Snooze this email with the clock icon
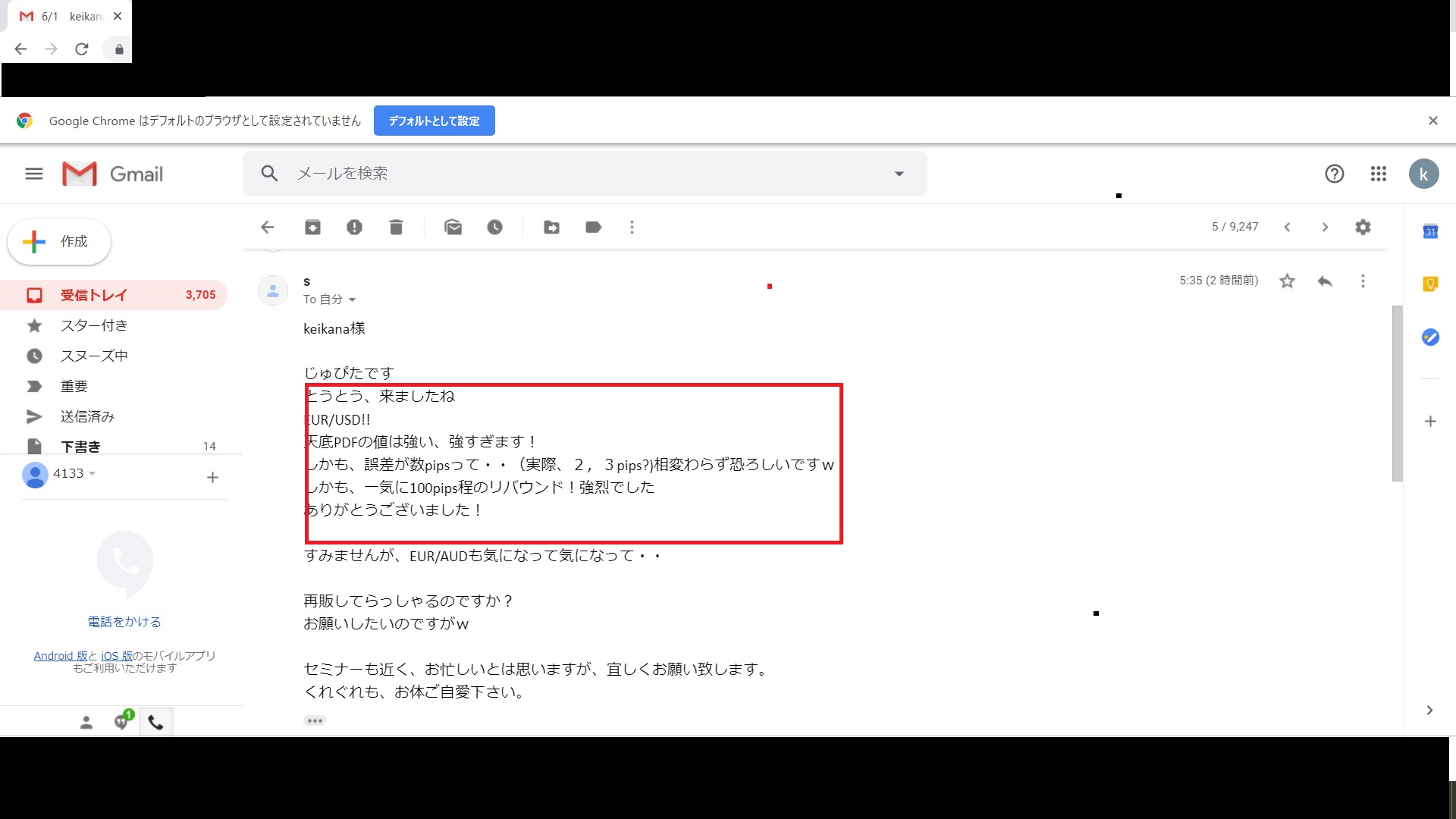This screenshot has width=1456, height=819. pos(494,227)
